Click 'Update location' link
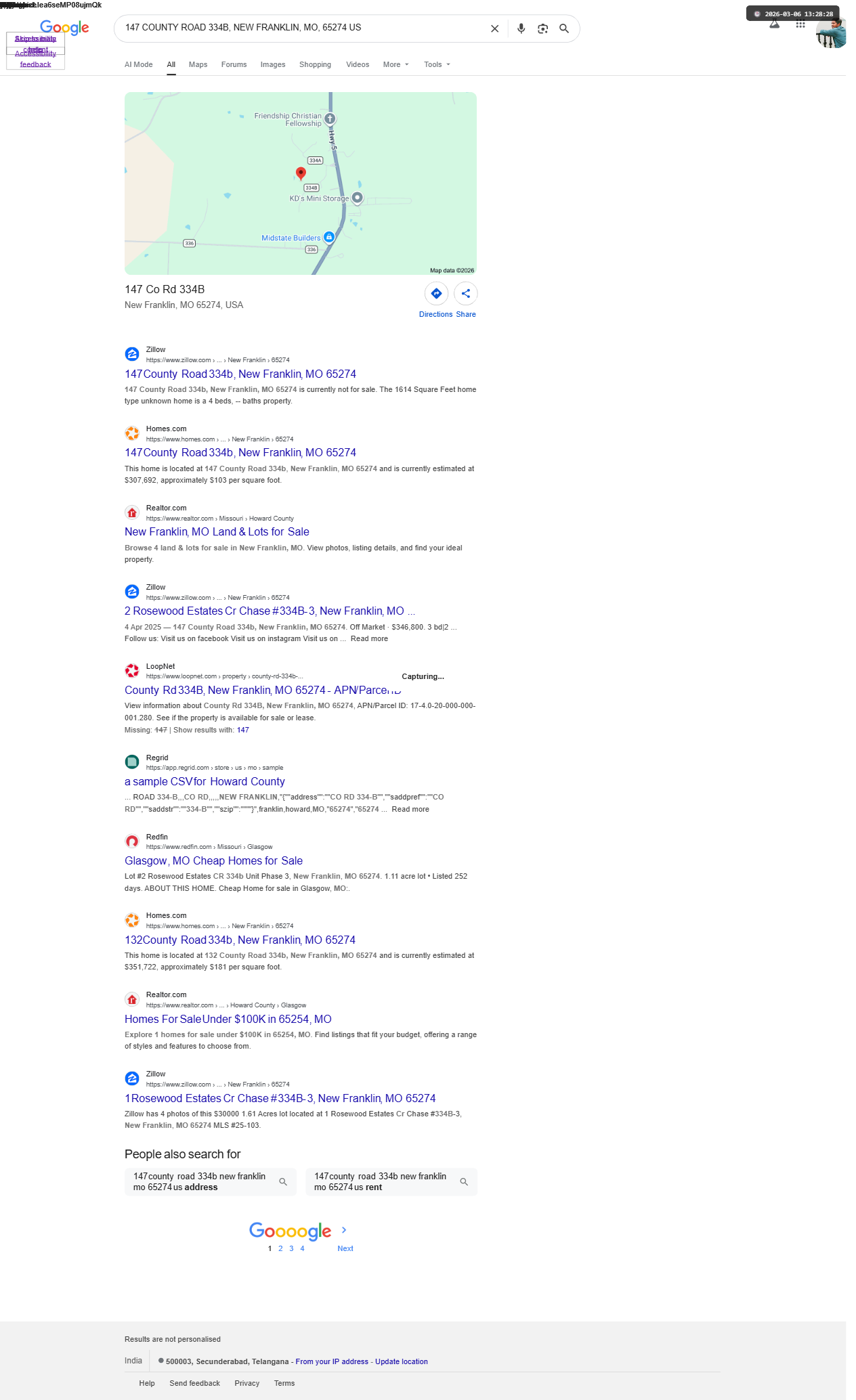The width and height of the screenshot is (856, 1400). coord(402,1361)
